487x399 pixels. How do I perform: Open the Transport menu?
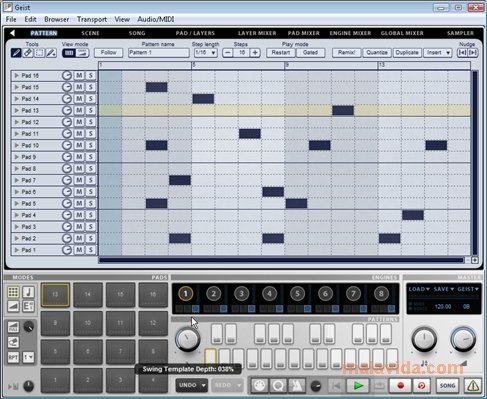point(92,19)
